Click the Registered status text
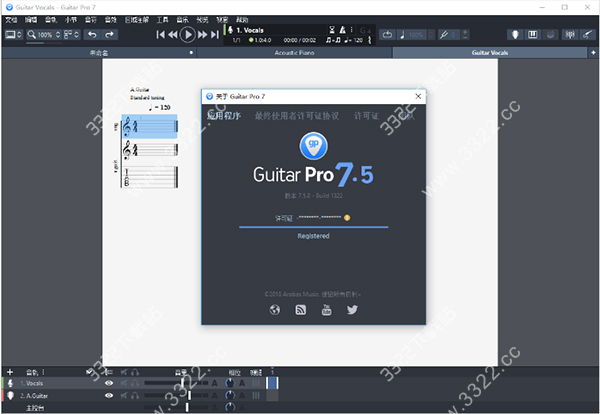Viewport: 600px width, 414px height. pyautogui.click(x=313, y=236)
